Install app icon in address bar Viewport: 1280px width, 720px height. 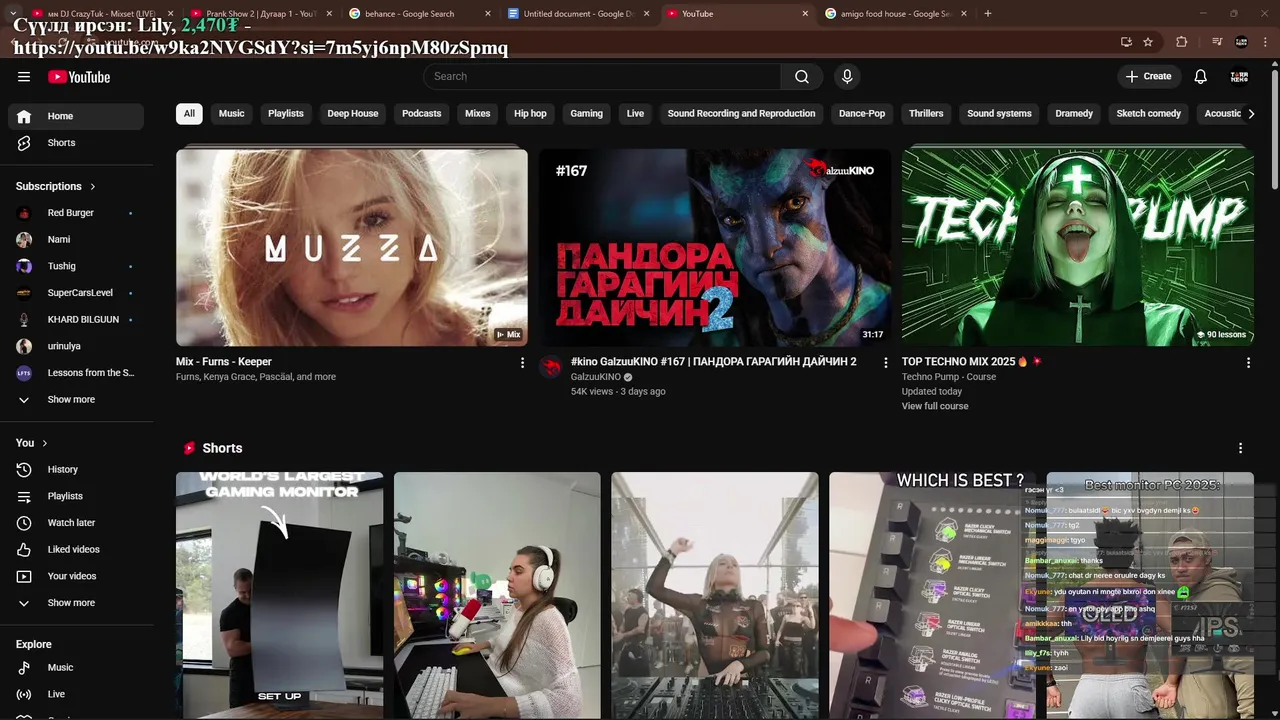point(1126,42)
